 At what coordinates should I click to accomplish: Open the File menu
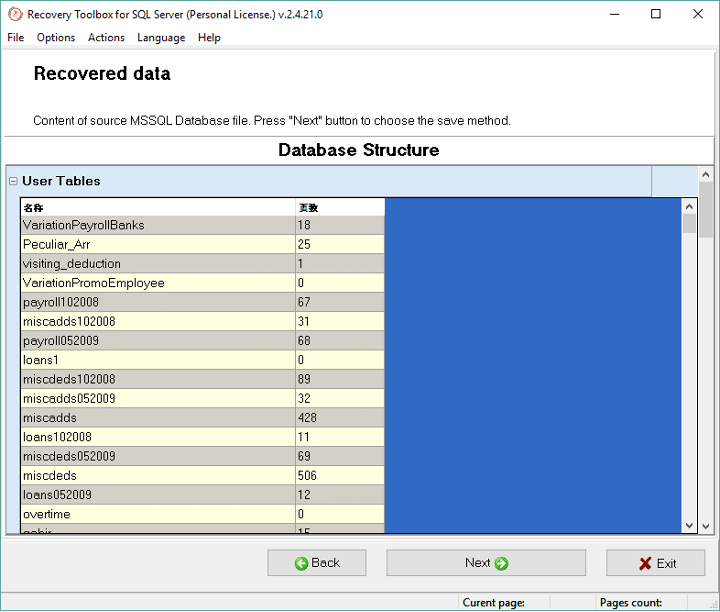tap(16, 38)
